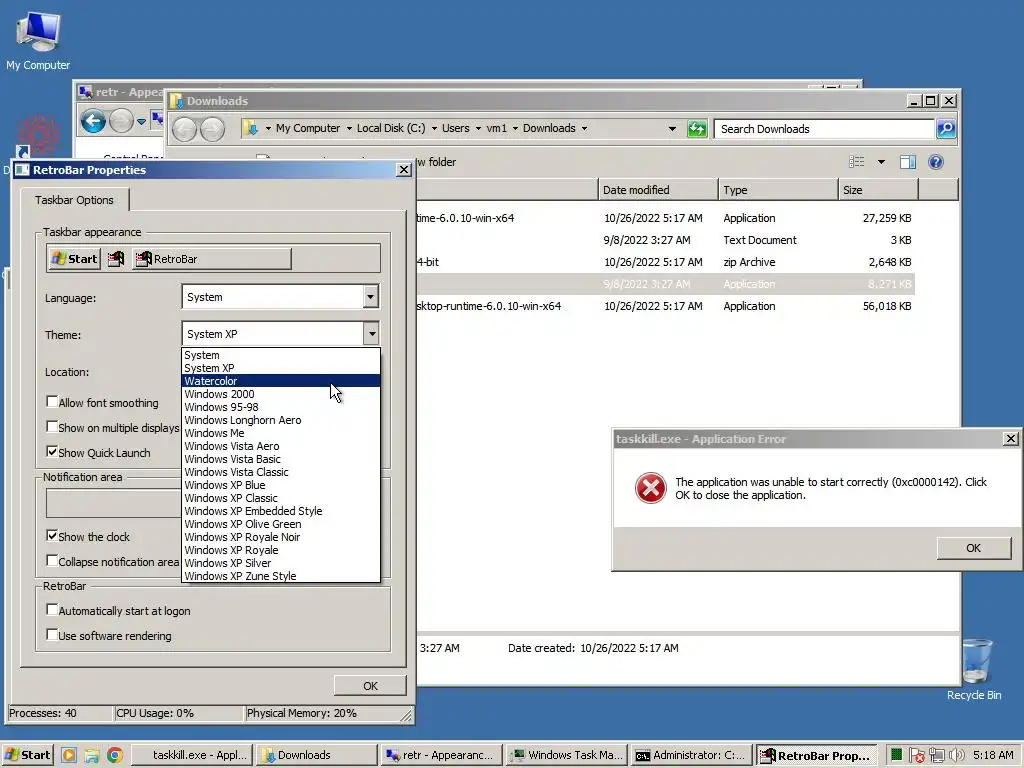Click forward arrow in retr Appearance window
The image size is (1024, 768).
[x=121, y=121]
